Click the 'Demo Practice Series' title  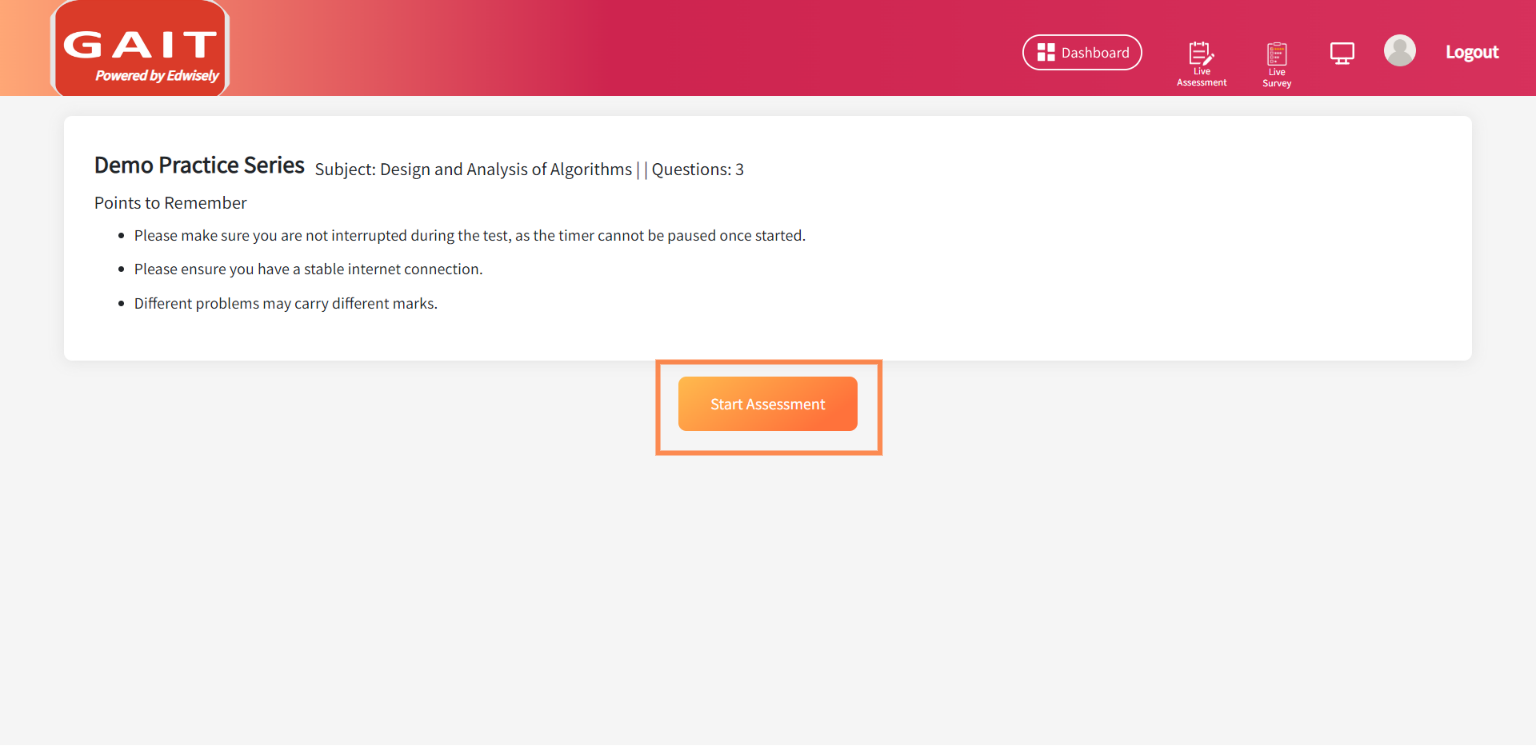pyautogui.click(x=199, y=165)
